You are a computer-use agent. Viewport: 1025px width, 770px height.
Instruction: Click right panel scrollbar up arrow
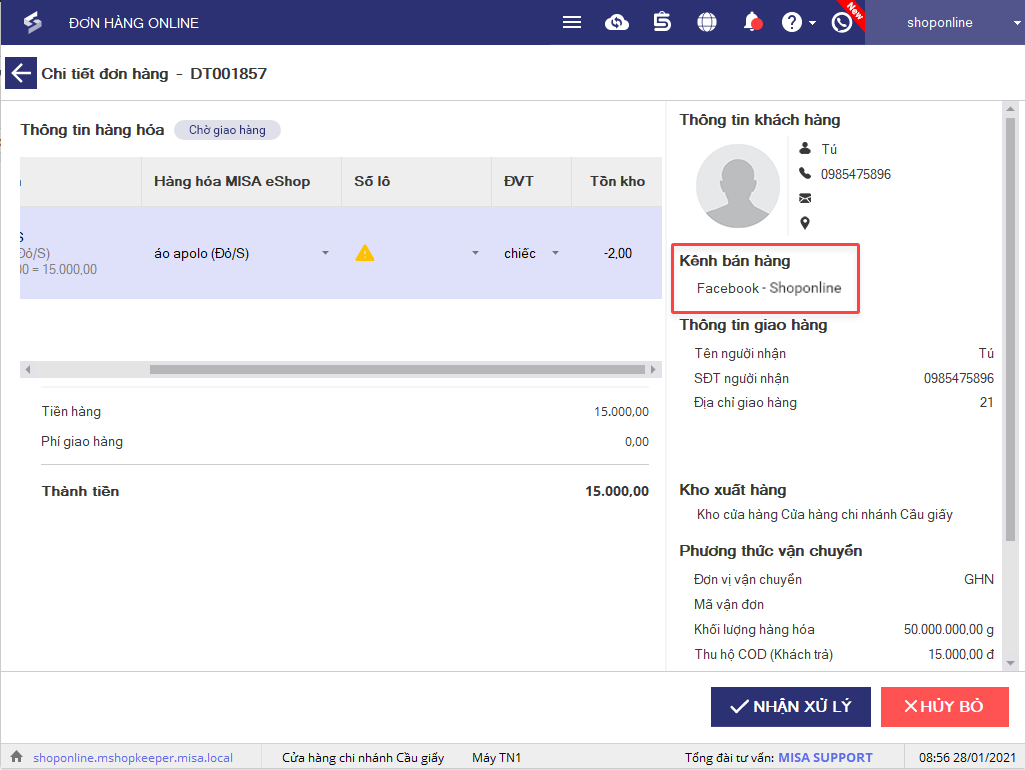pos(1010,109)
